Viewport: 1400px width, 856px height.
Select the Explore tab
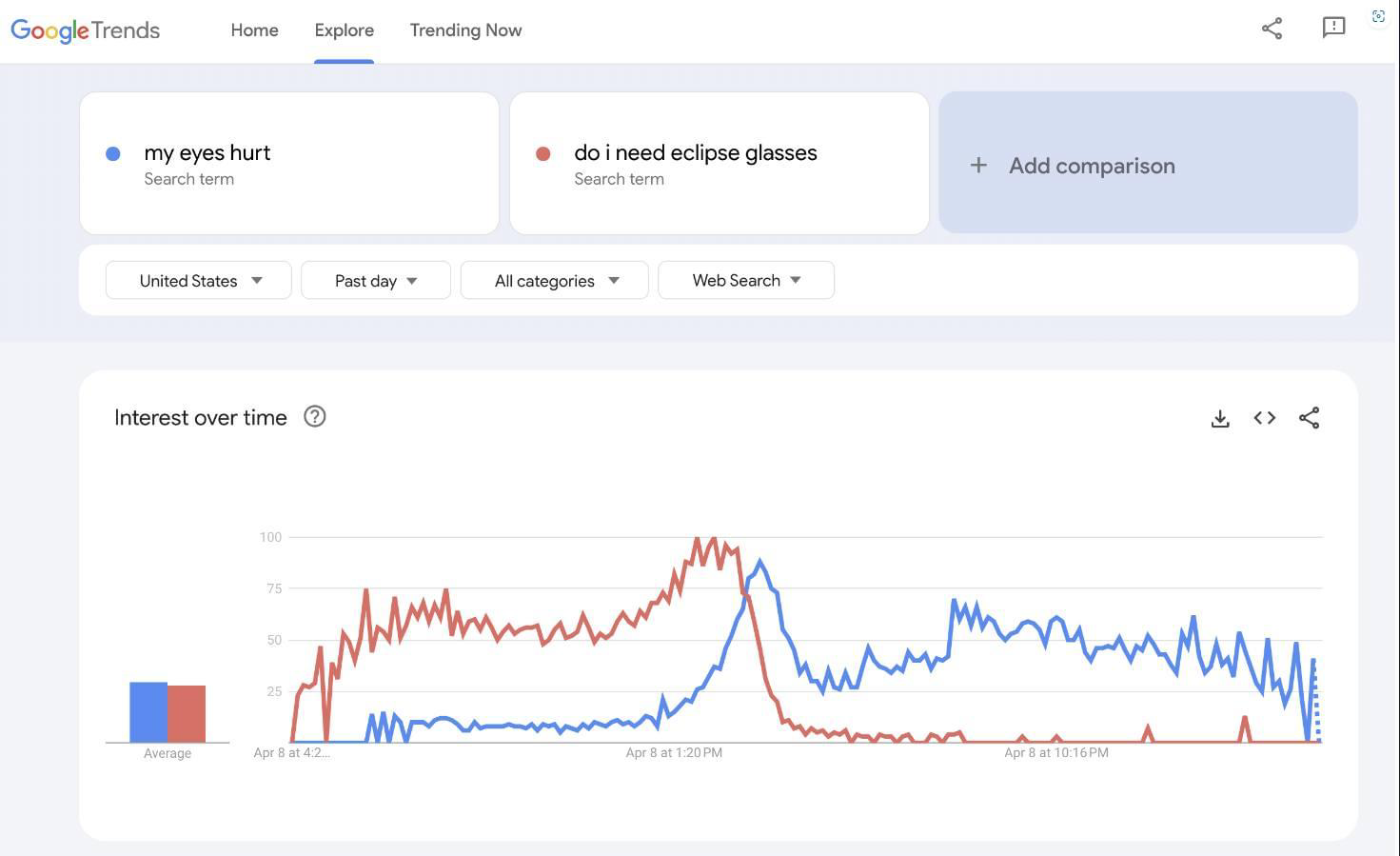point(344,30)
